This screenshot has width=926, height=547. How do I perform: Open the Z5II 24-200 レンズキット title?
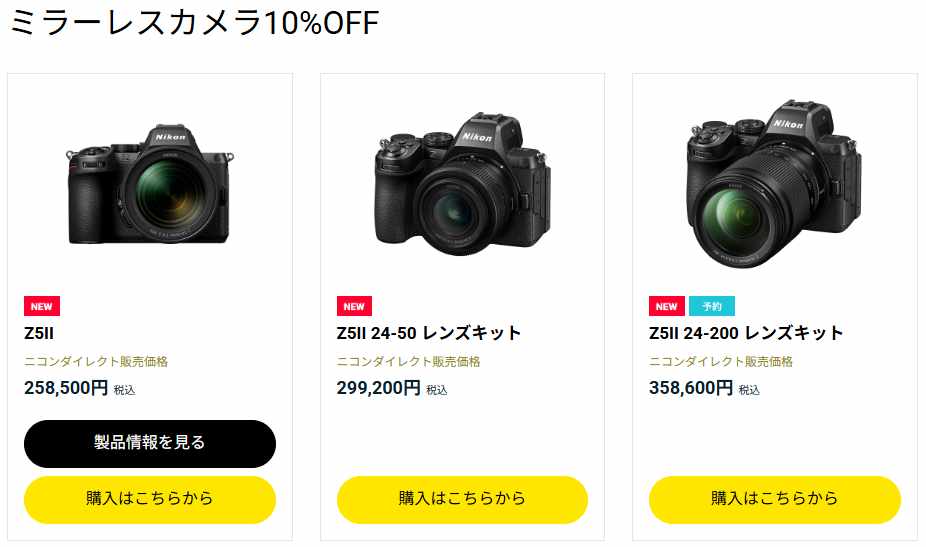click(746, 333)
